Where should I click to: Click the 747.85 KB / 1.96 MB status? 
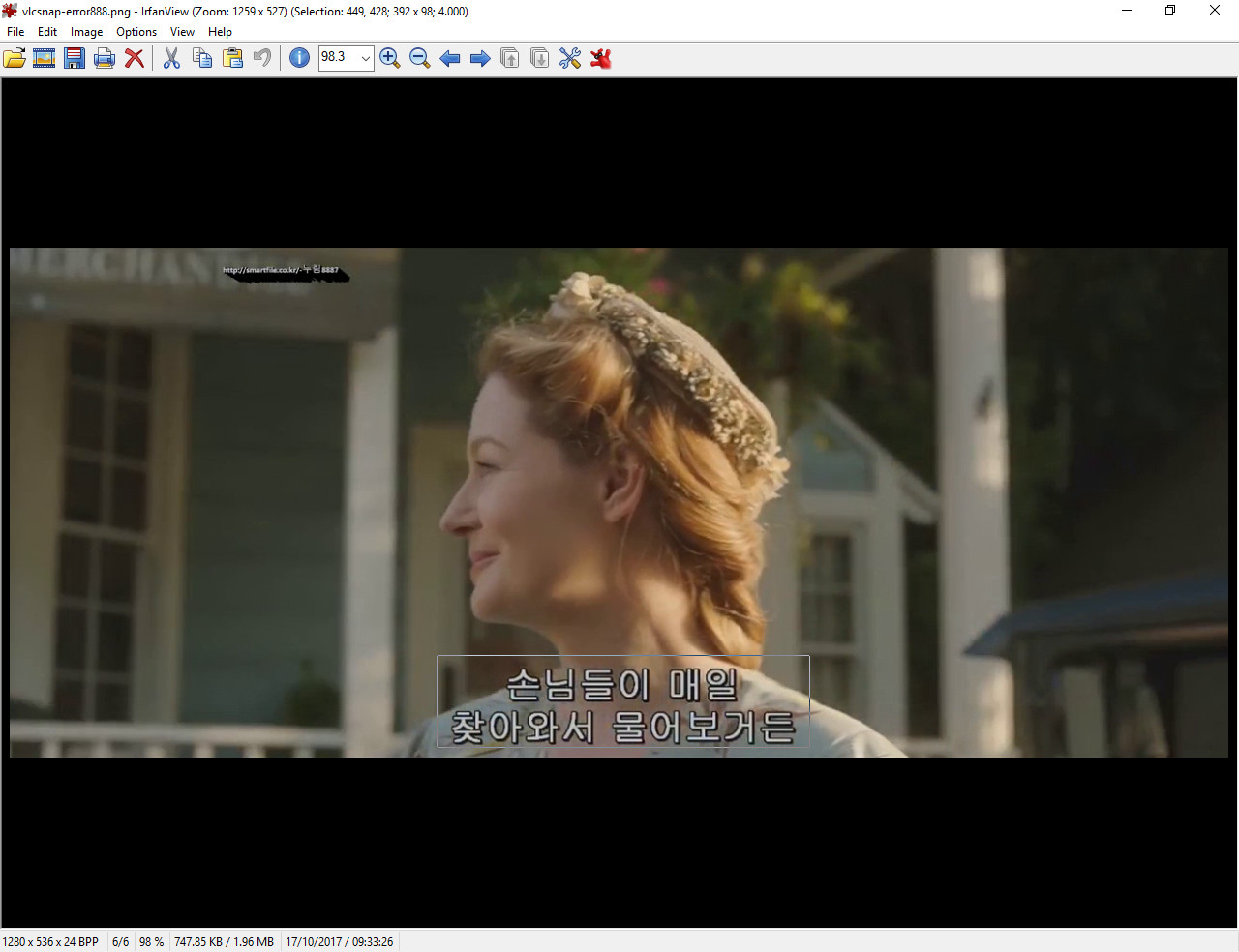pos(224,941)
